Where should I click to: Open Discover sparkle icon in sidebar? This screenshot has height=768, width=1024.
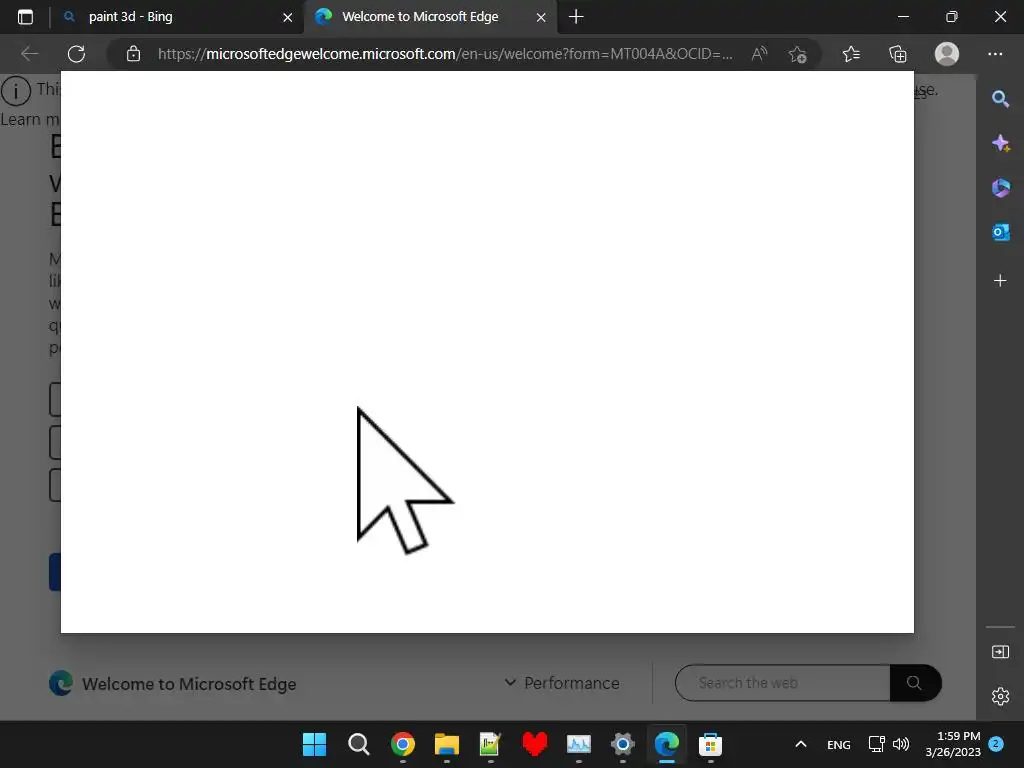[x=1000, y=143]
